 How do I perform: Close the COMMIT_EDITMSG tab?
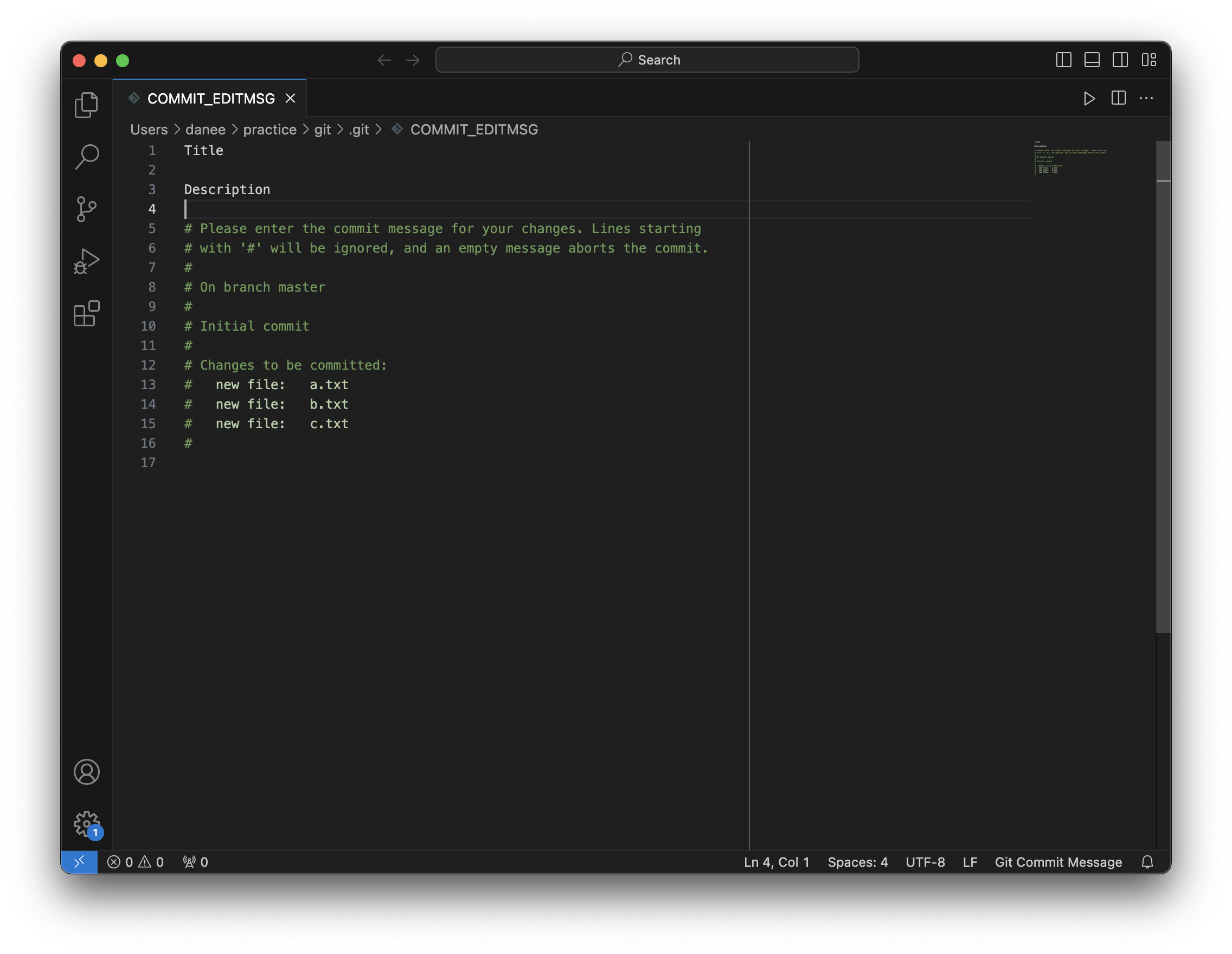pyautogui.click(x=291, y=99)
